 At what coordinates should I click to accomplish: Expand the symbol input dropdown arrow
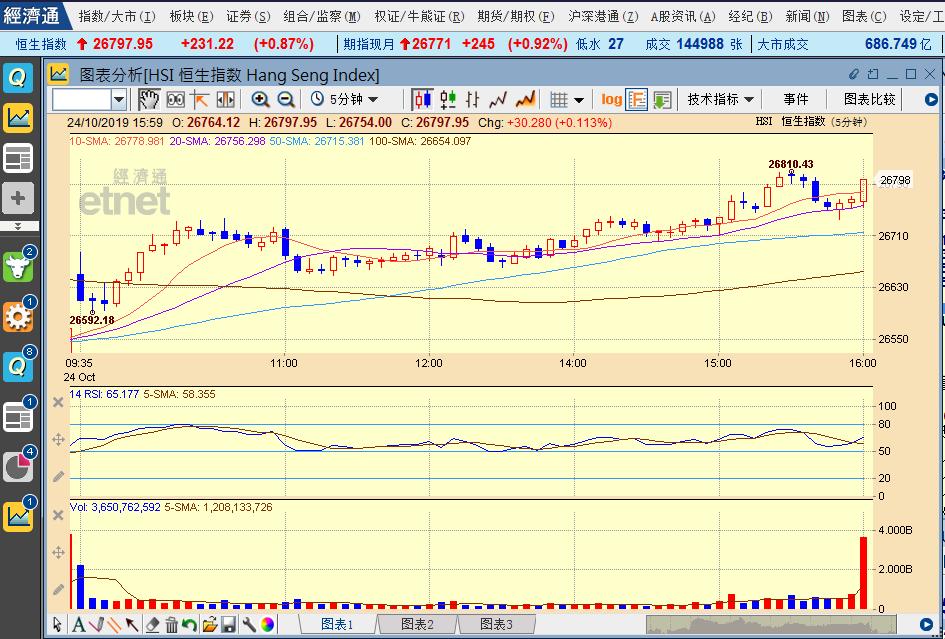click(119, 99)
